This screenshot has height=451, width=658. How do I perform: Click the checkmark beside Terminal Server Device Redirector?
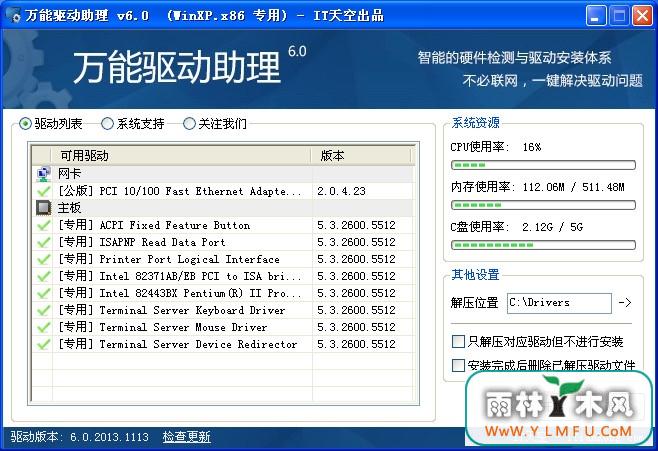(43, 344)
